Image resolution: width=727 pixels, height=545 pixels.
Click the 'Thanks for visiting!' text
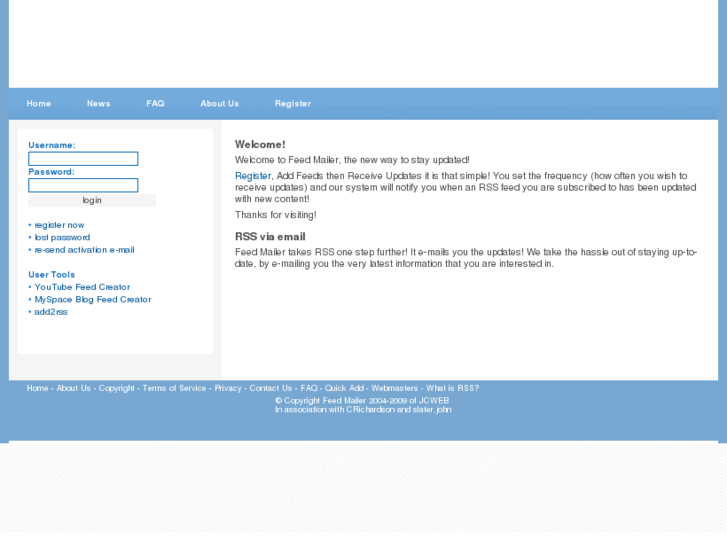click(275, 215)
